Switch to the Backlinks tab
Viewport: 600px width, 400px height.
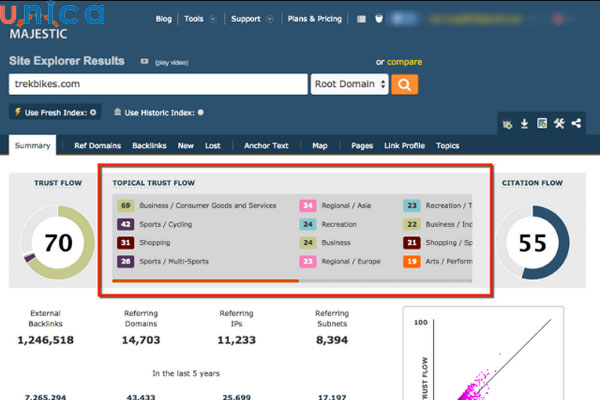click(x=149, y=146)
